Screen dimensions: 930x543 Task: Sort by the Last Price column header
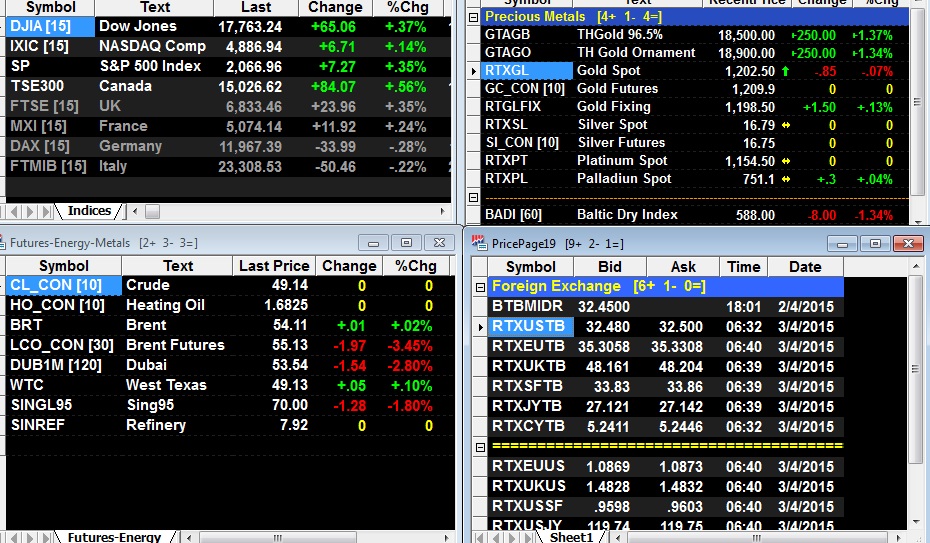tap(274, 266)
